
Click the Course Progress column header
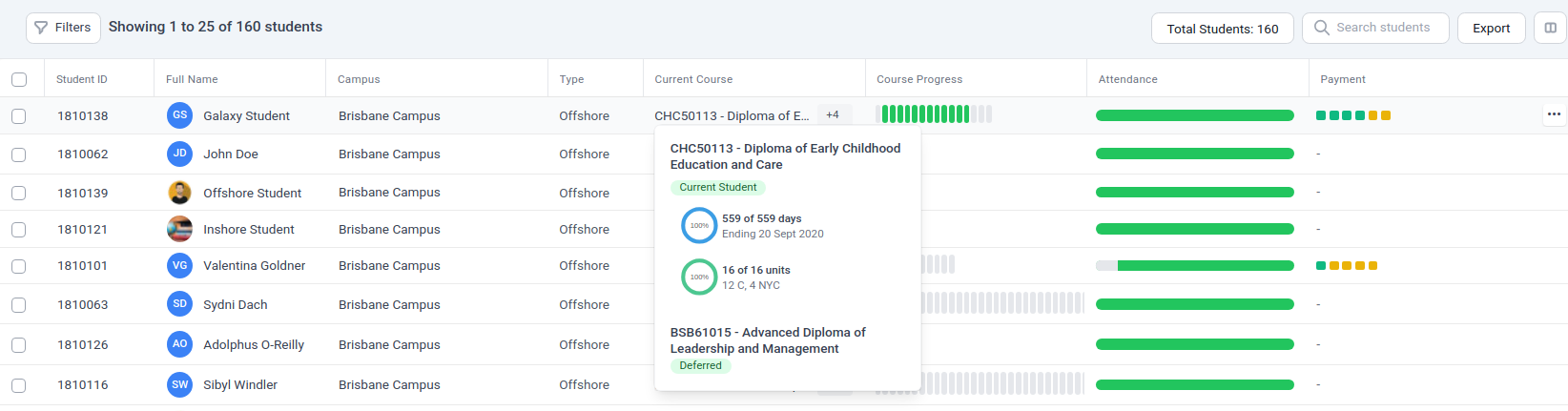click(x=919, y=79)
